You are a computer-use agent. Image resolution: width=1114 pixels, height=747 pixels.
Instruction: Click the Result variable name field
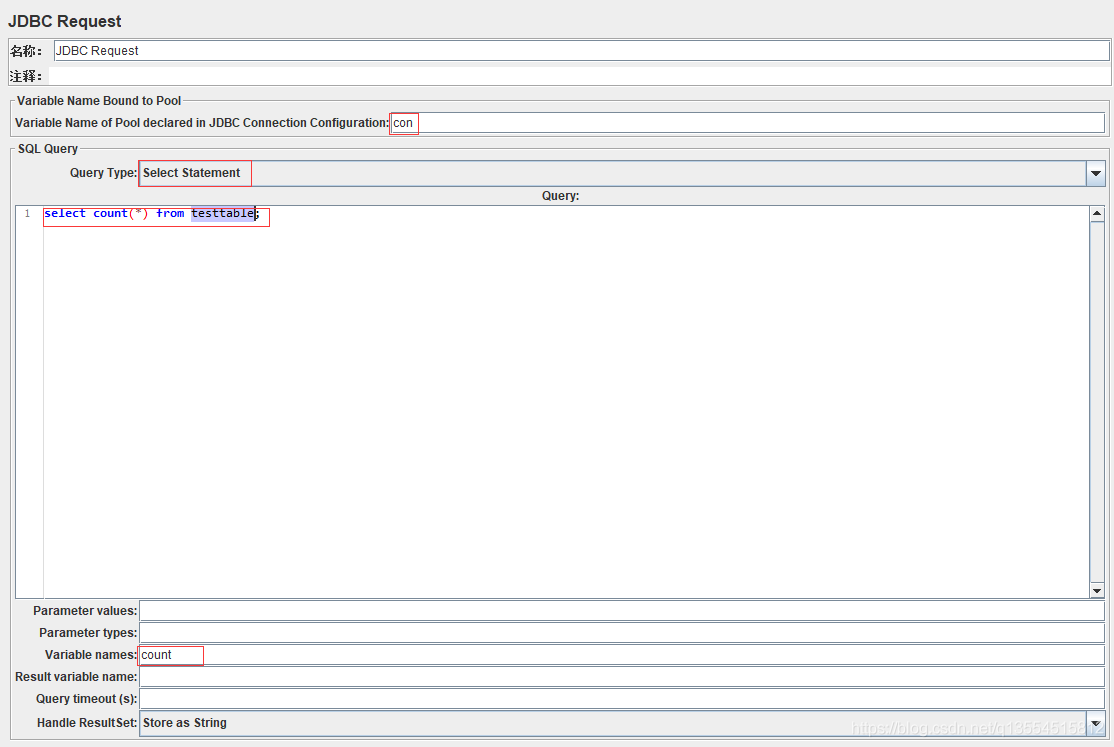click(622, 677)
